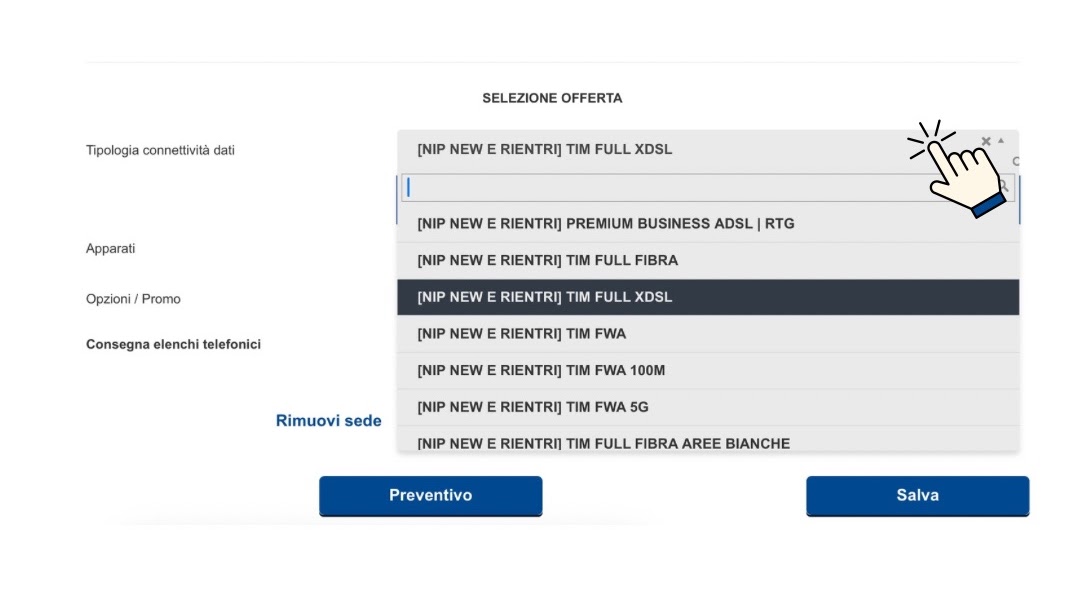1080x607 pixels.
Task: Click the selected TIM FULL XDSL header box
Action: (650, 149)
